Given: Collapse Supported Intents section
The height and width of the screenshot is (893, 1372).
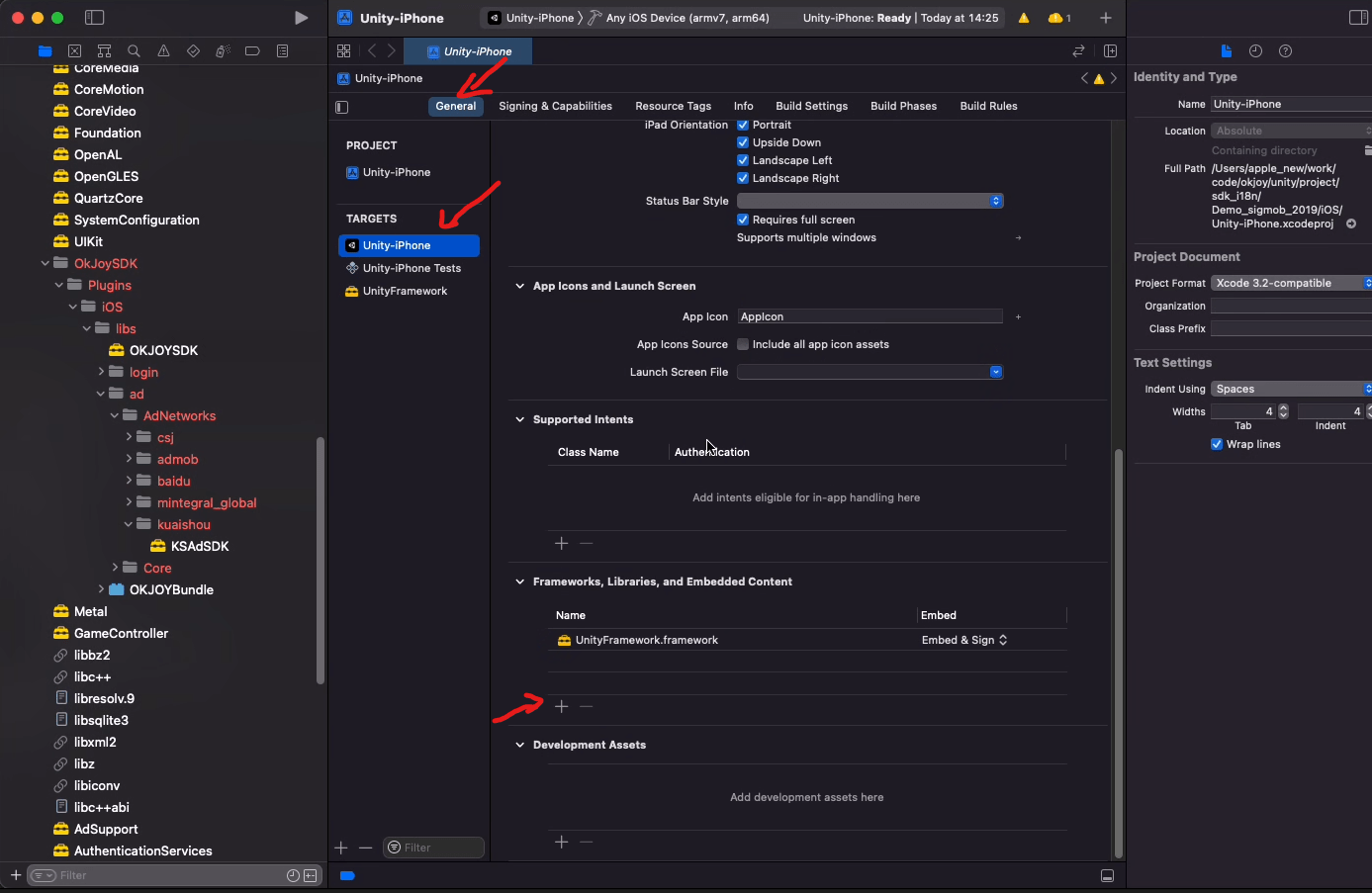Looking at the screenshot, I should coord(519,419).
